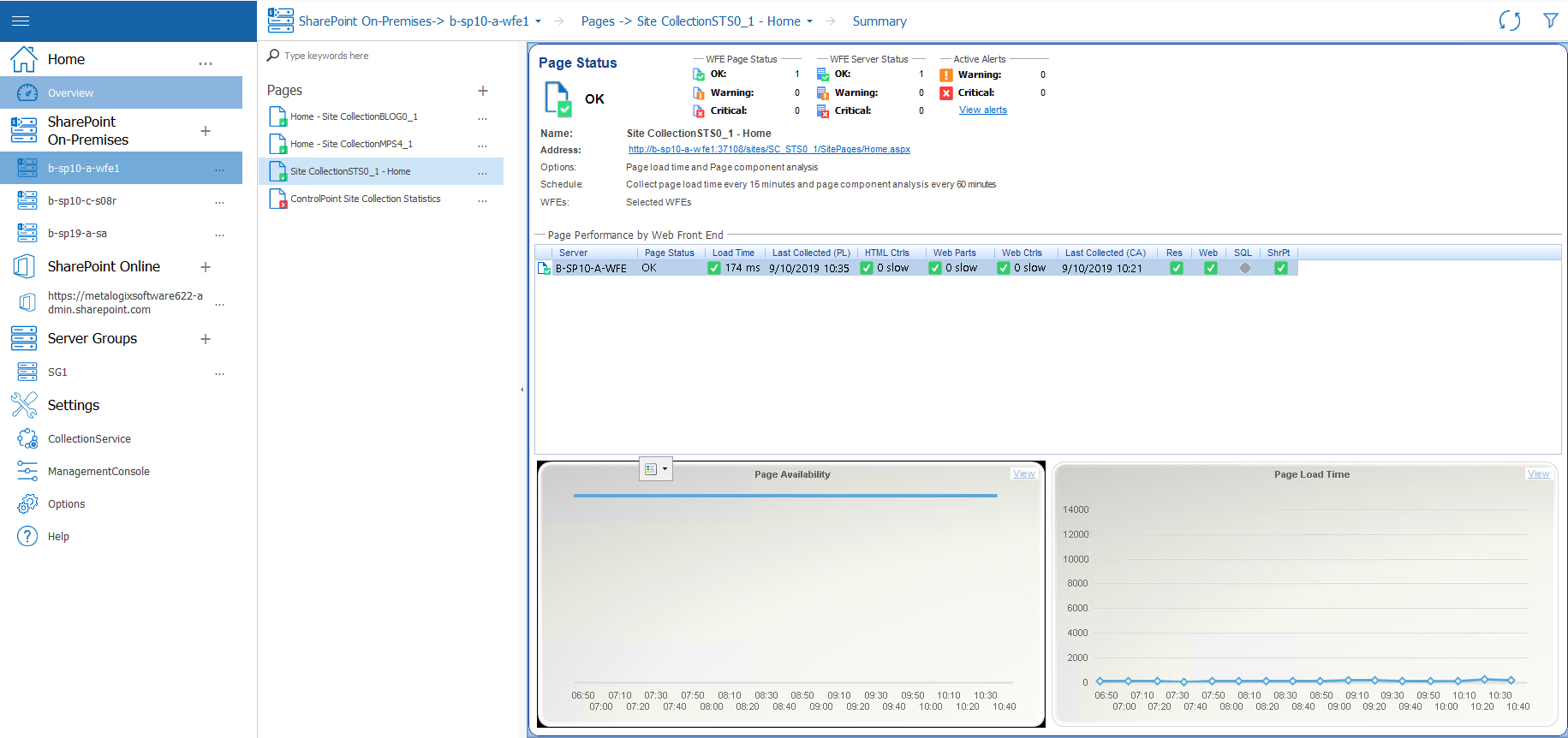Image resolution: width=1568 pixels, height=738 pixels.
Task: Open options for Home - Site CollectionBLOG0_1
Action: pos(482,117)
